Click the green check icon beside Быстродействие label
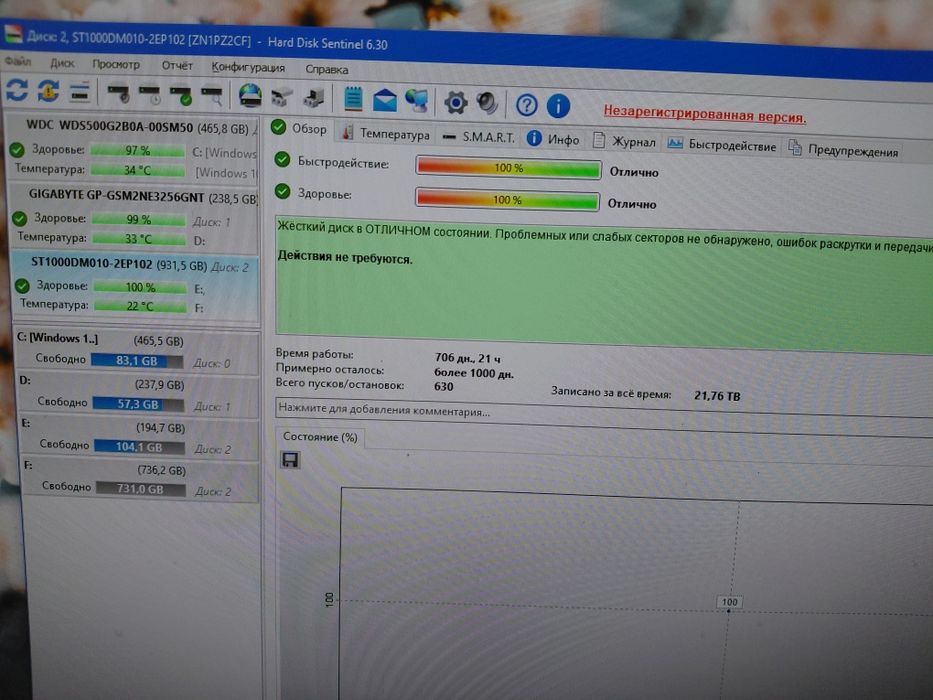Screen dimensions: 933x700 pyautogui.click(x=282, y=160)
